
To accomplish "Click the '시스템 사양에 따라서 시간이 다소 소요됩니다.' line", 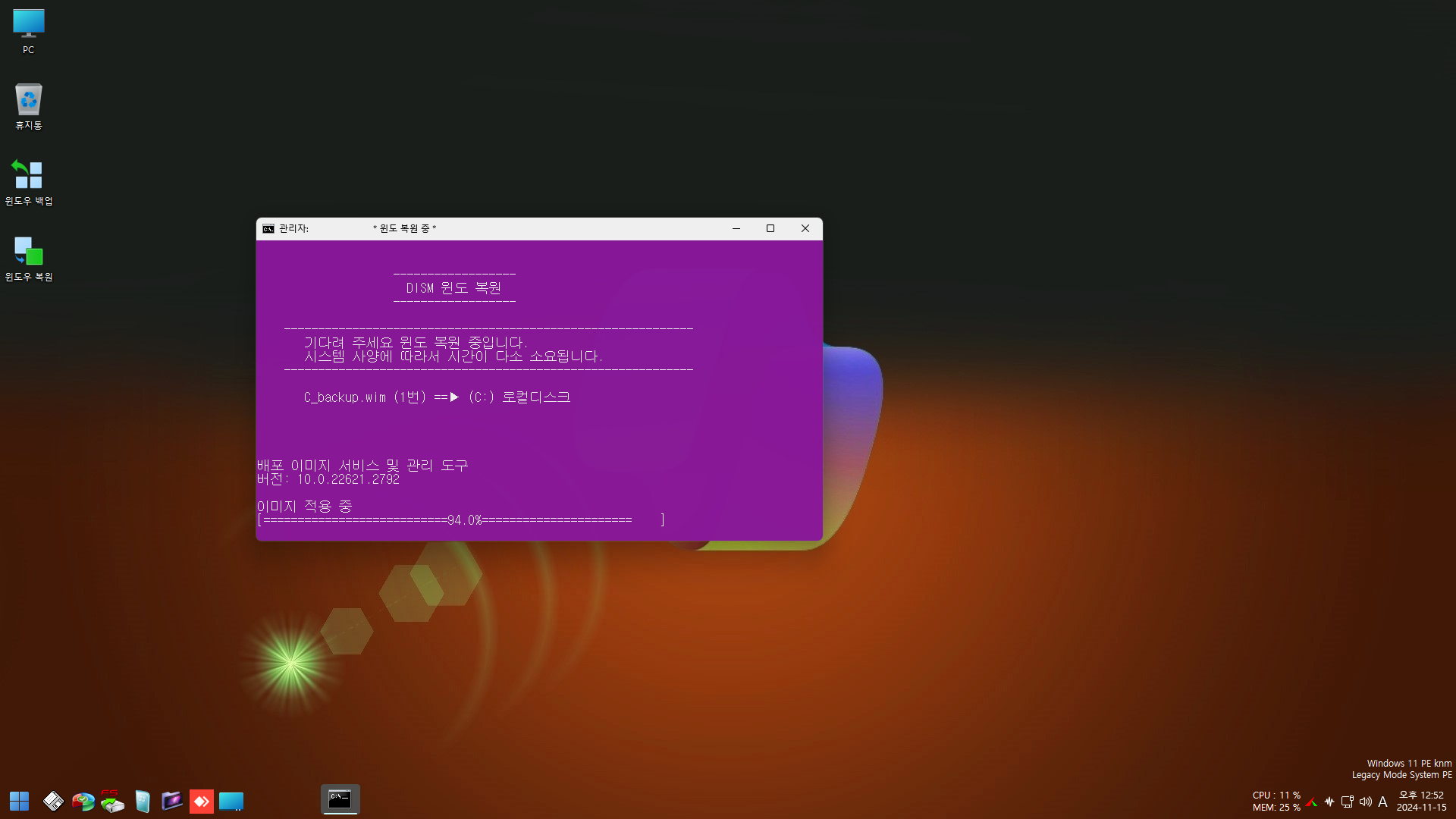I will click(453, 356).
